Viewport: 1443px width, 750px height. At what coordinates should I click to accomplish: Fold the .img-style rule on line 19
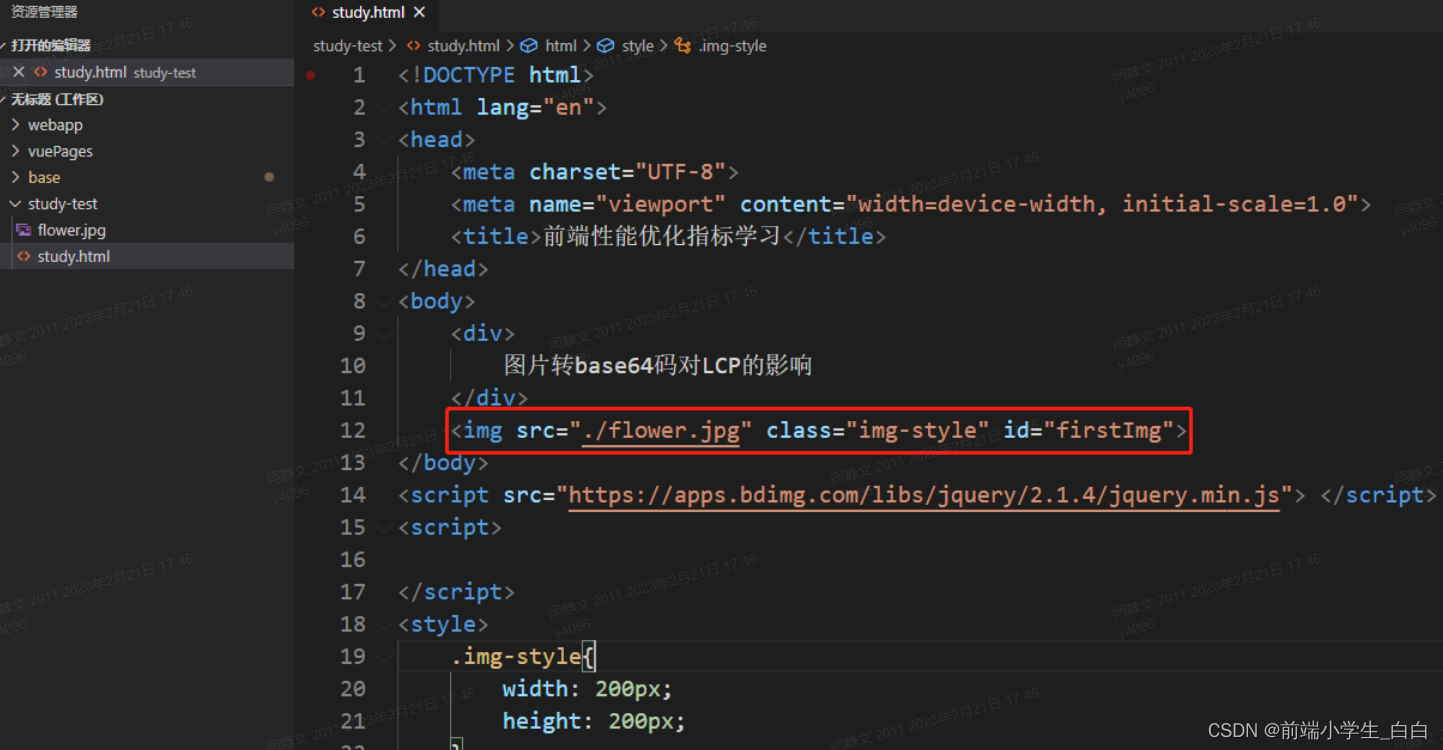385,656
